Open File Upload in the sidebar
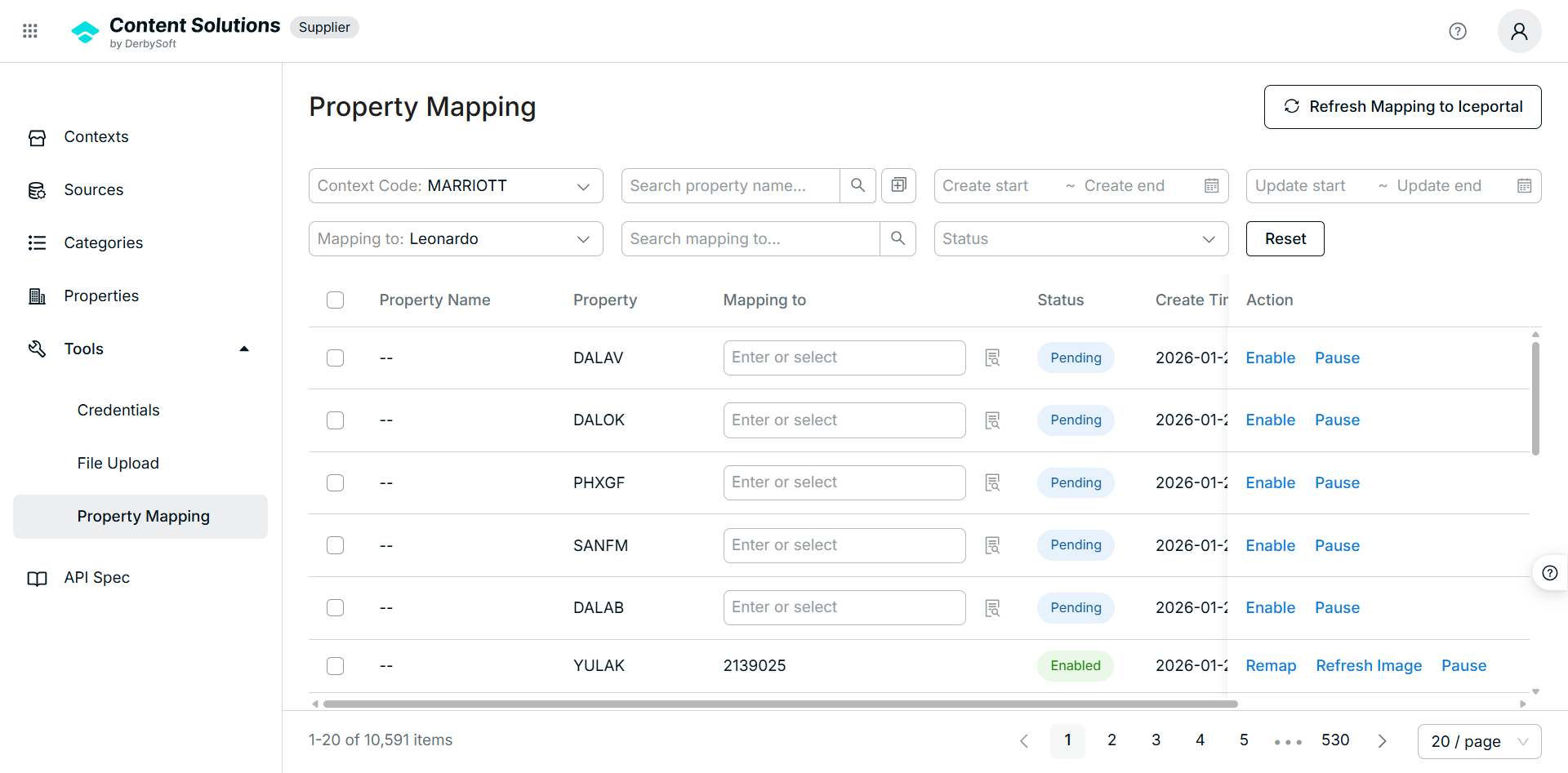The image size is (1568, 773). click(118, 464)
